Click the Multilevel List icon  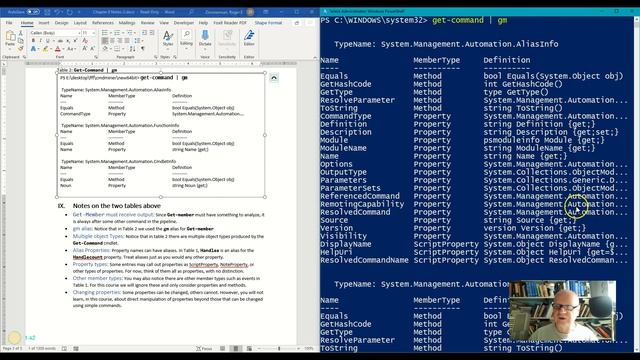point(129,33)
